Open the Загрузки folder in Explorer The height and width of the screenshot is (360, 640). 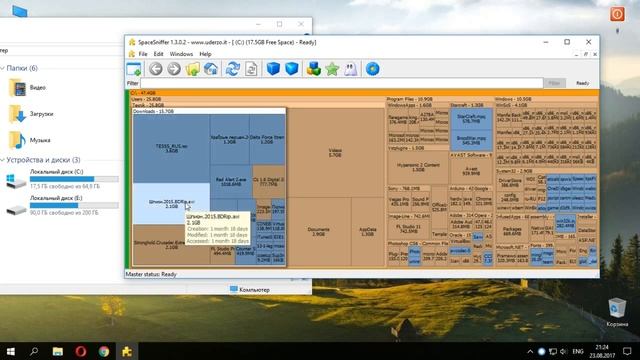31,114
